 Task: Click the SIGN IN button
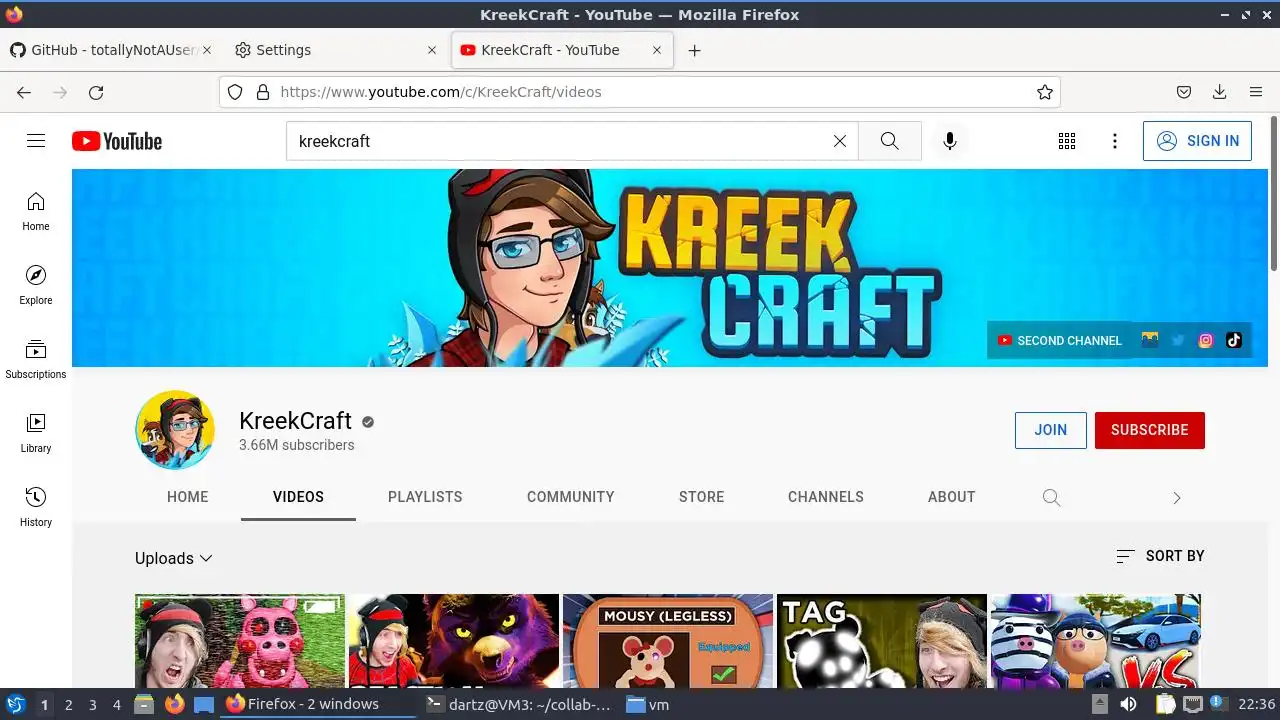click(1197, 141)
